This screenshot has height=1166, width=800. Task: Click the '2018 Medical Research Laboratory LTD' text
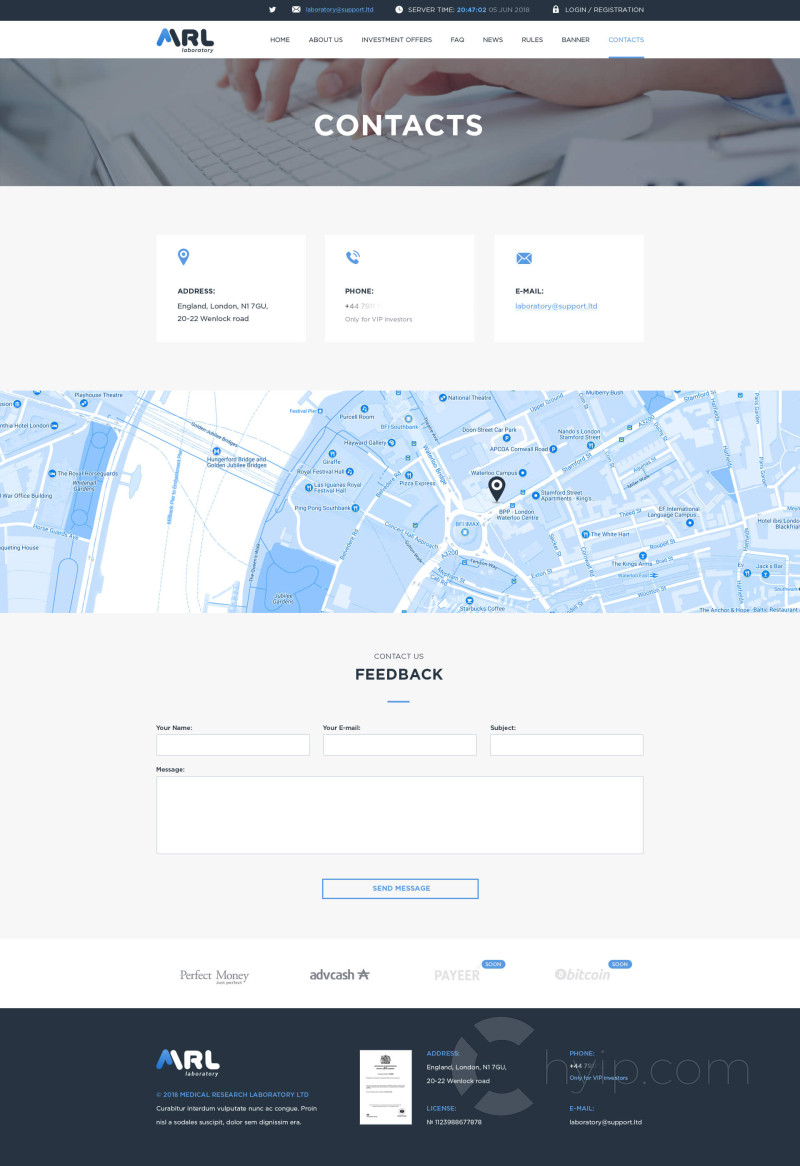coord(232,1095)
